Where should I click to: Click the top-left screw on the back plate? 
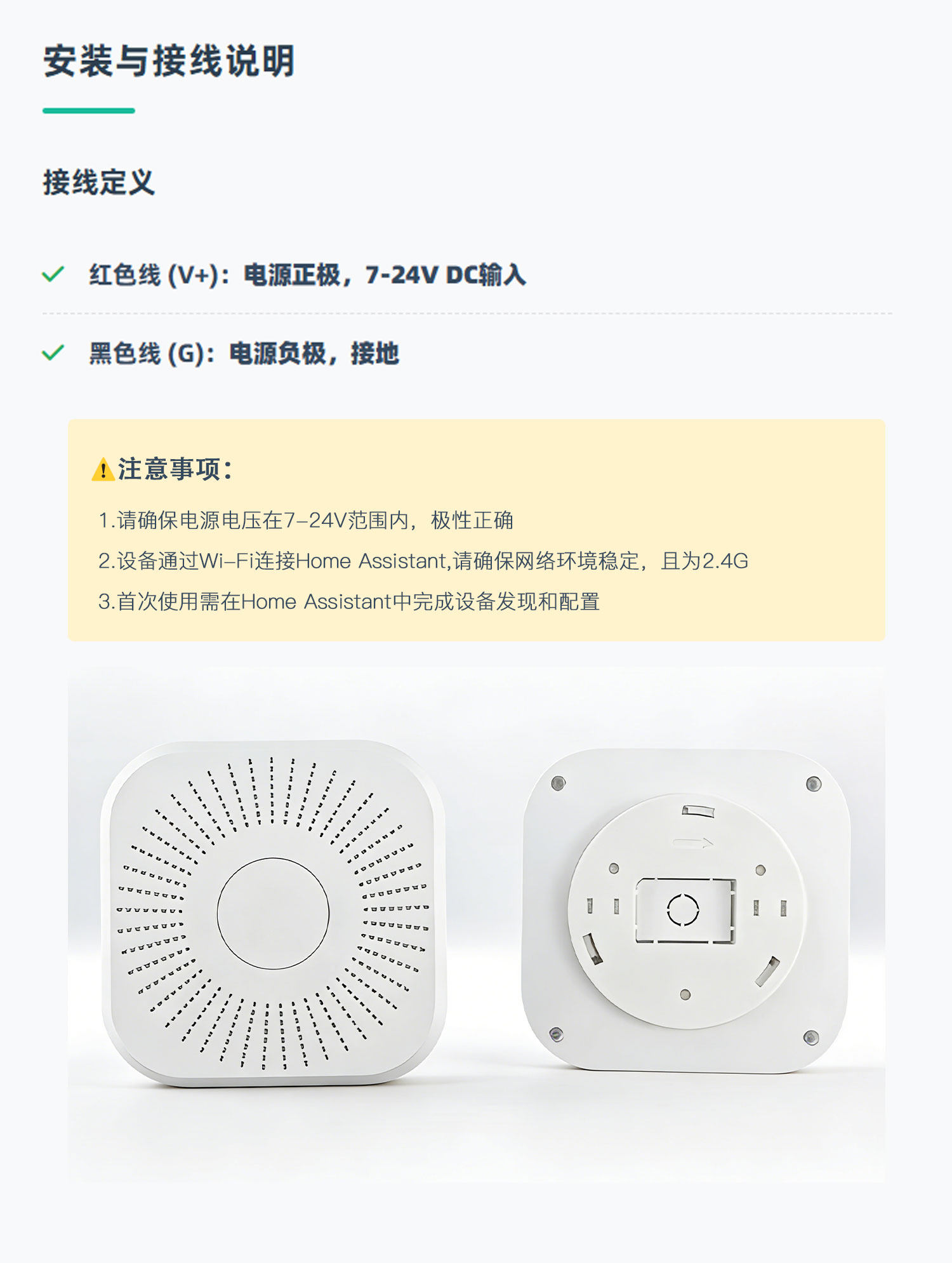pos(559,783)
